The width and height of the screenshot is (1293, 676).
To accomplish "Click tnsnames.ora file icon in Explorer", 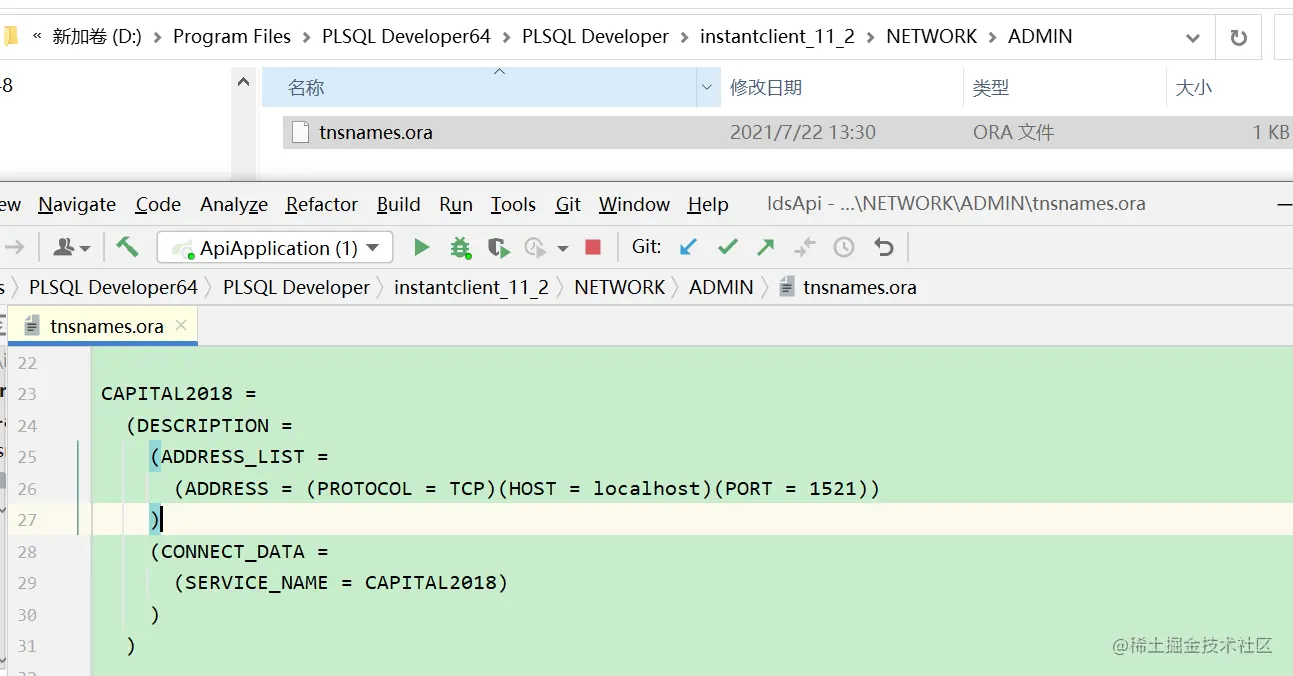I will click(300, 132).
